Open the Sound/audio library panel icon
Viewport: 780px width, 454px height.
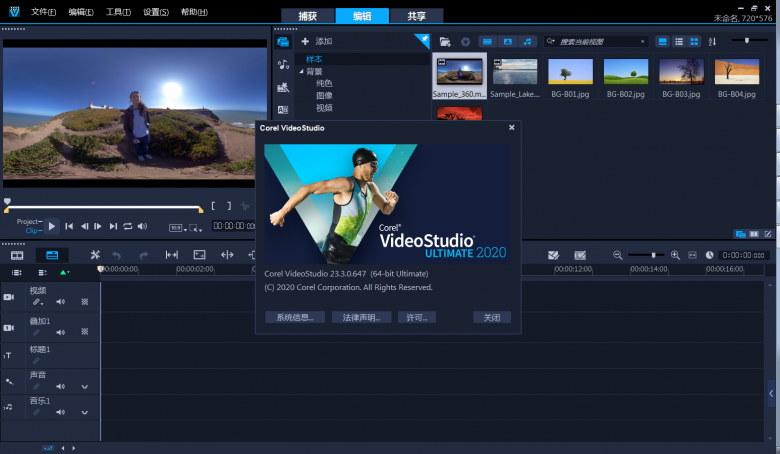283,64
